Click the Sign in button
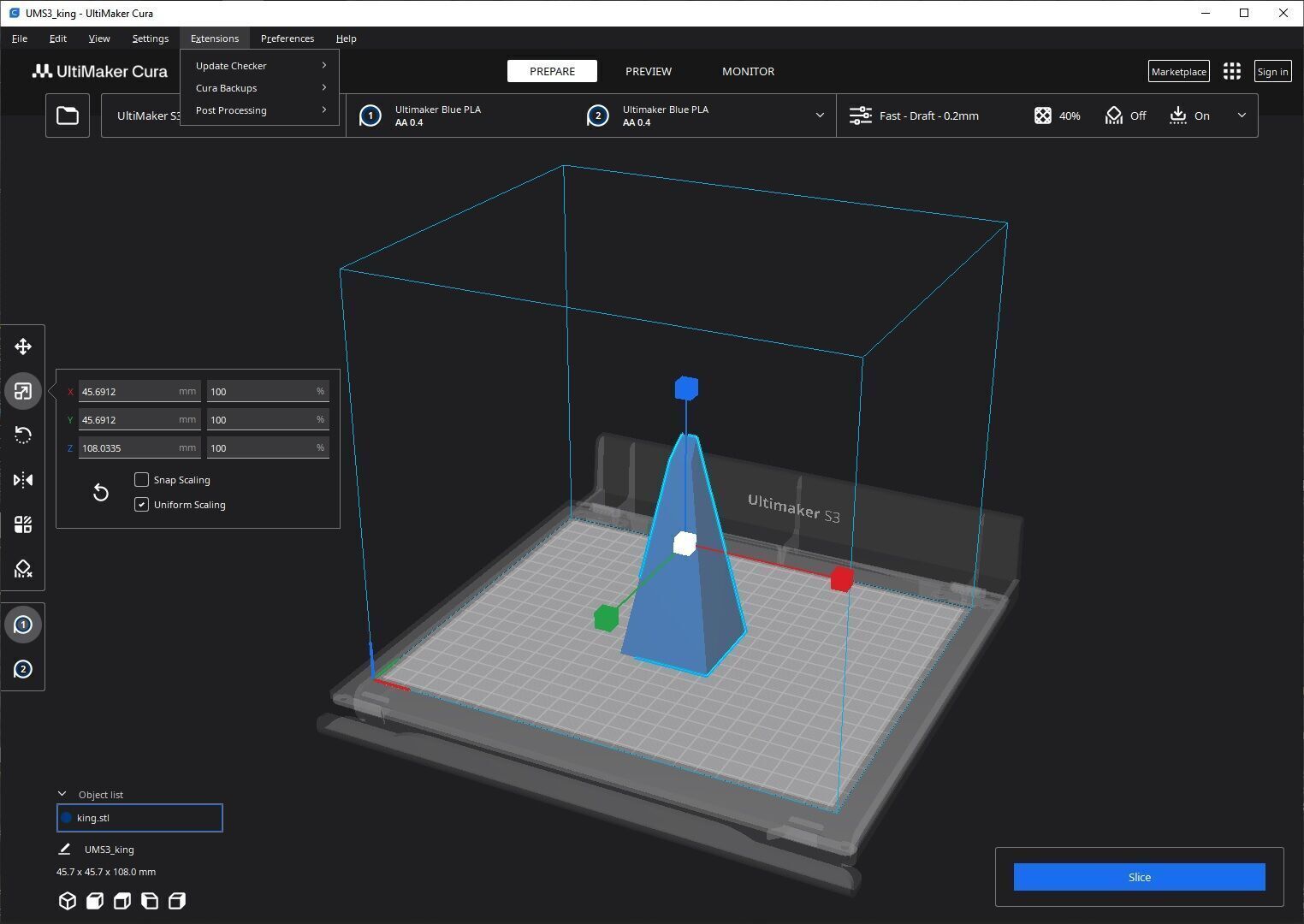The width and height of the screenshot is (1304, 924). pyautogui.click(x=1272, y=72)
